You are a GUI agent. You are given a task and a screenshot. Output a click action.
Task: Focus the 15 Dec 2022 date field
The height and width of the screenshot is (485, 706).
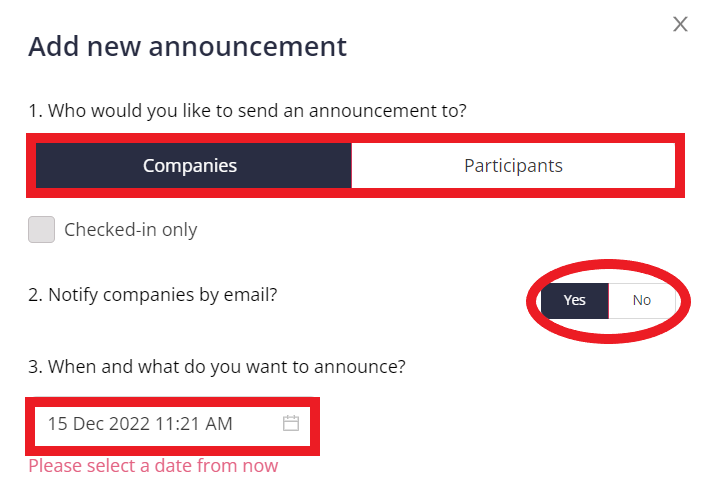172,424
